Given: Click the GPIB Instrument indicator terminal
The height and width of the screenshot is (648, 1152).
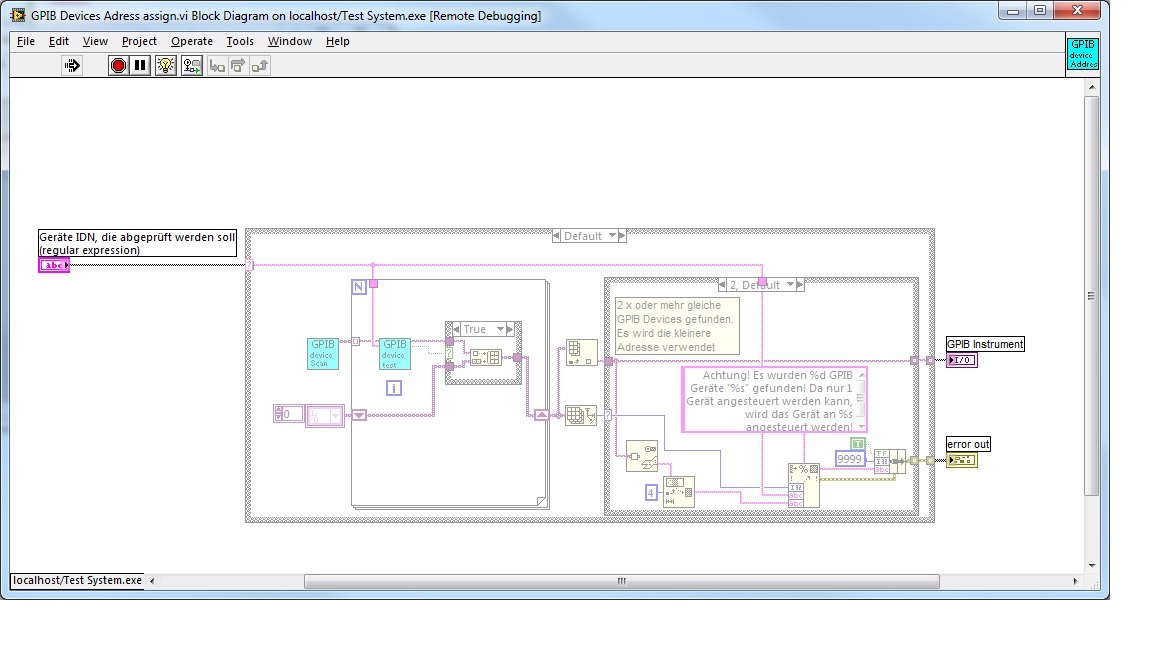Looking at the screenshot, I should coord(961,360).
